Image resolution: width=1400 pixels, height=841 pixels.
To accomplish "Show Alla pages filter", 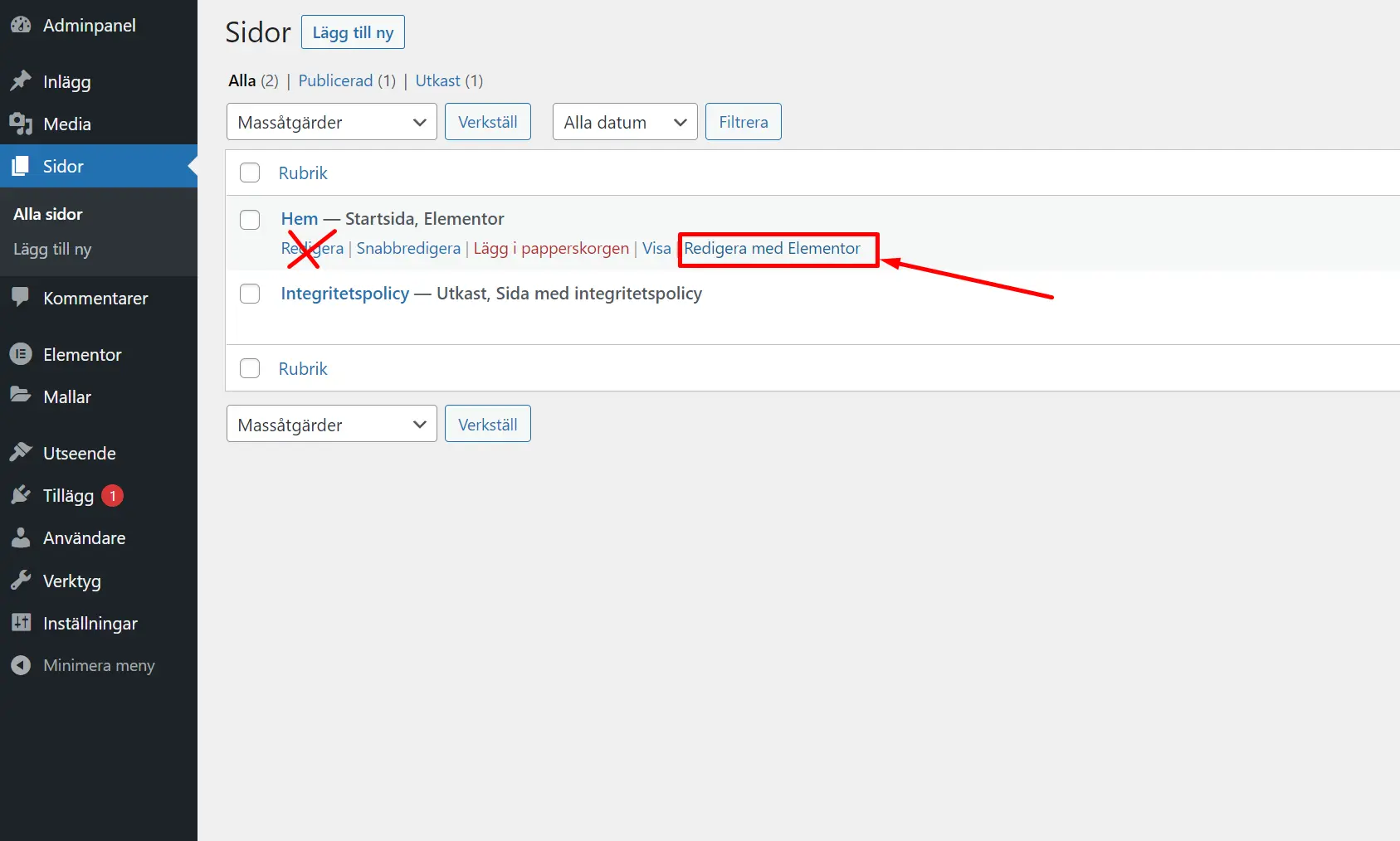I will click(x=242, y=80).
